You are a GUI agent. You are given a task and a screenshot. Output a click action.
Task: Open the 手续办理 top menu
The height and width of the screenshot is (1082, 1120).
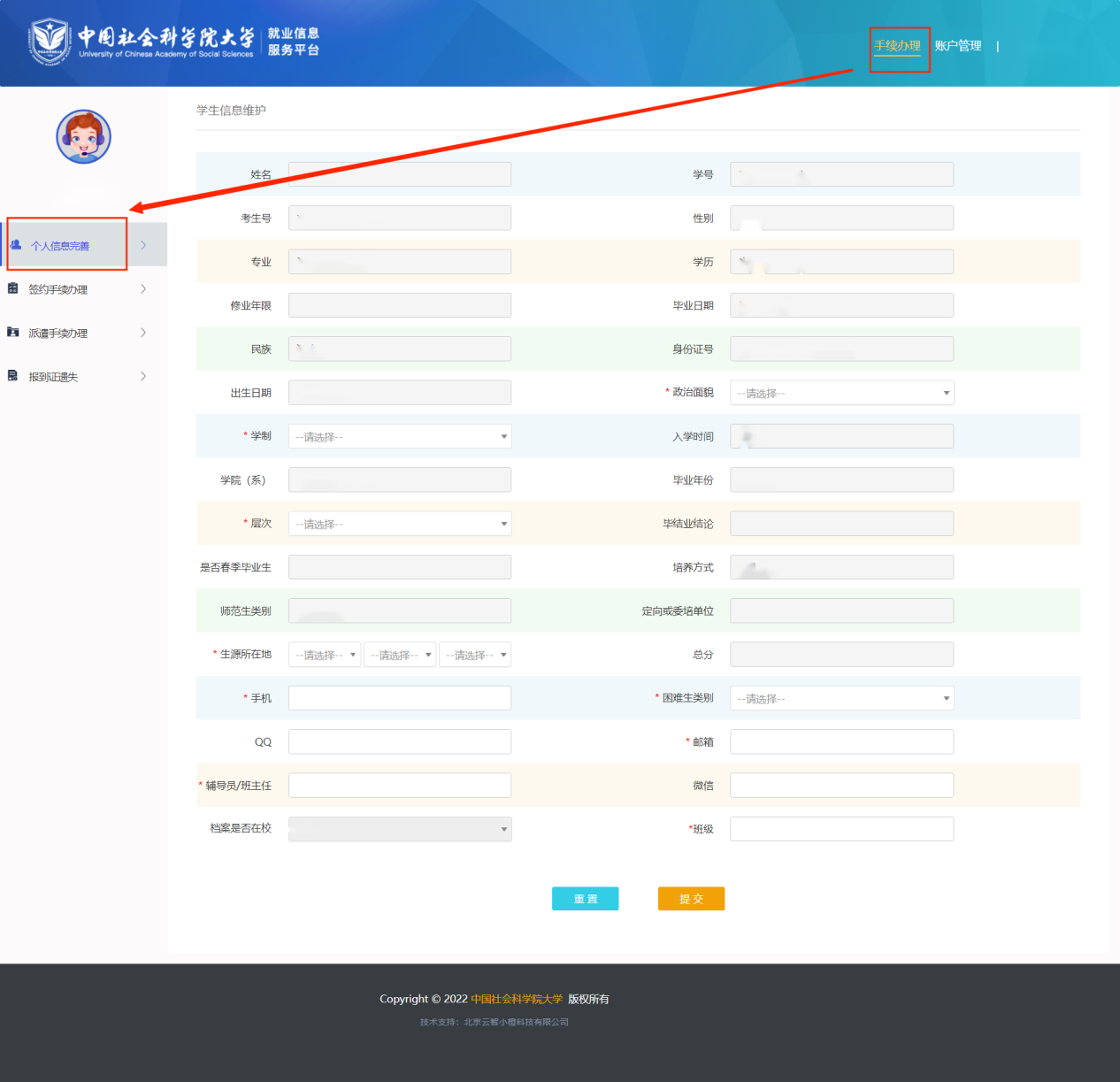click(x=897, y=46)
